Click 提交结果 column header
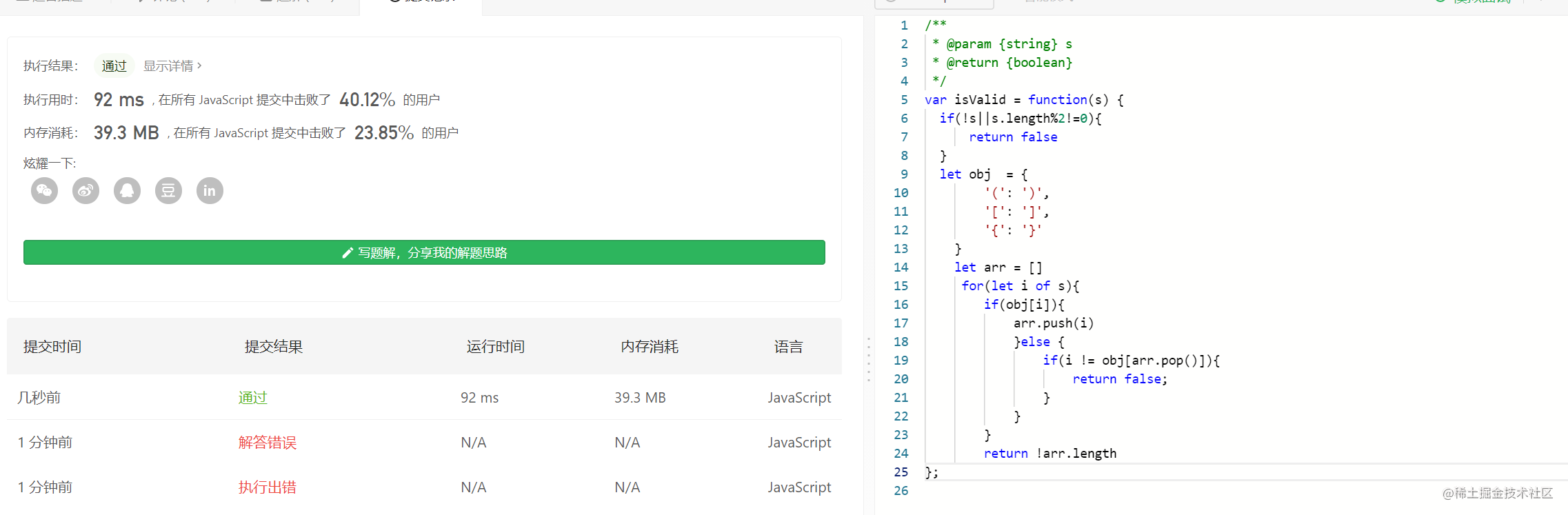This screenshot has width=1568, height=515. click(274, 347)
